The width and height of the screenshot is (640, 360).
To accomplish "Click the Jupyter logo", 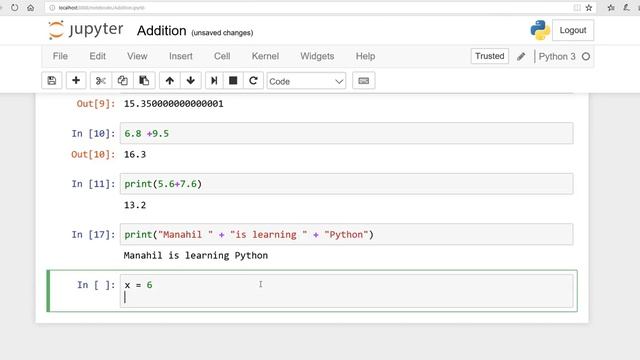I will 85,30.
